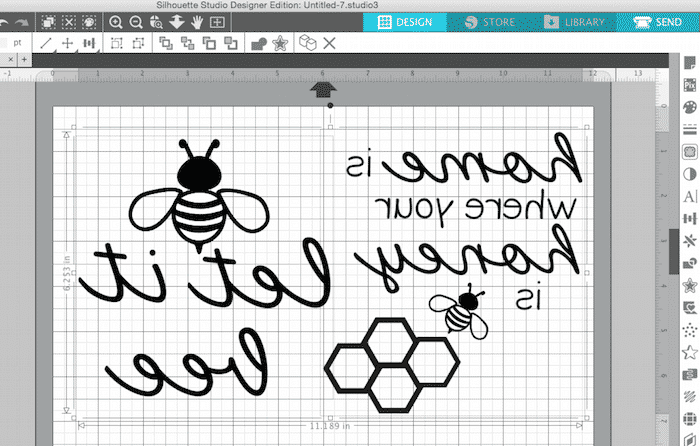Zoom in with the plus magnifier
This screenshot has height=446, width=700.
tap(116, 22)
